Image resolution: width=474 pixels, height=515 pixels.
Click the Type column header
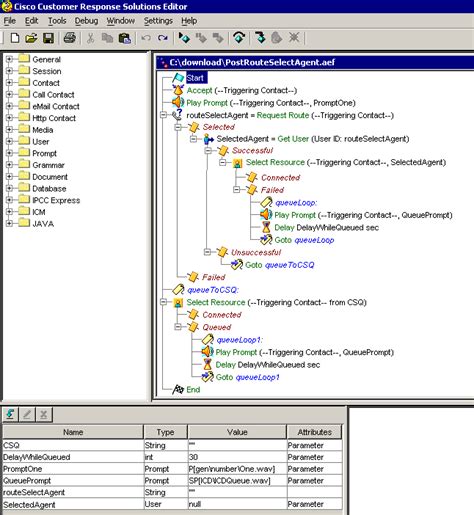[166, 432]
